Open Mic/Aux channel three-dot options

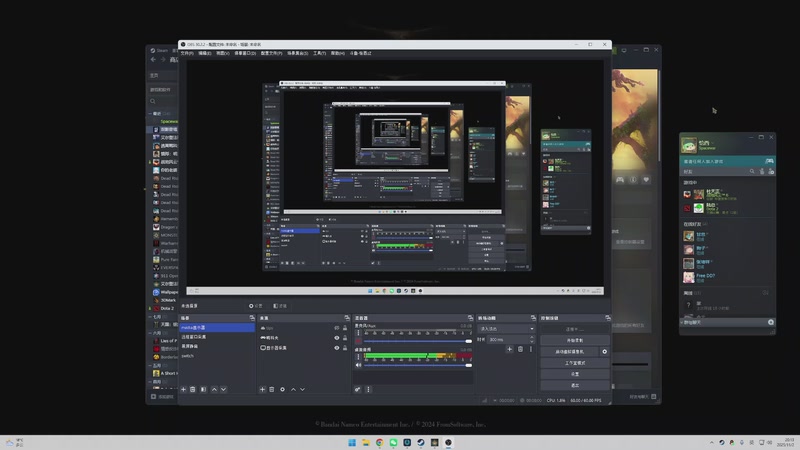(358, 333)
